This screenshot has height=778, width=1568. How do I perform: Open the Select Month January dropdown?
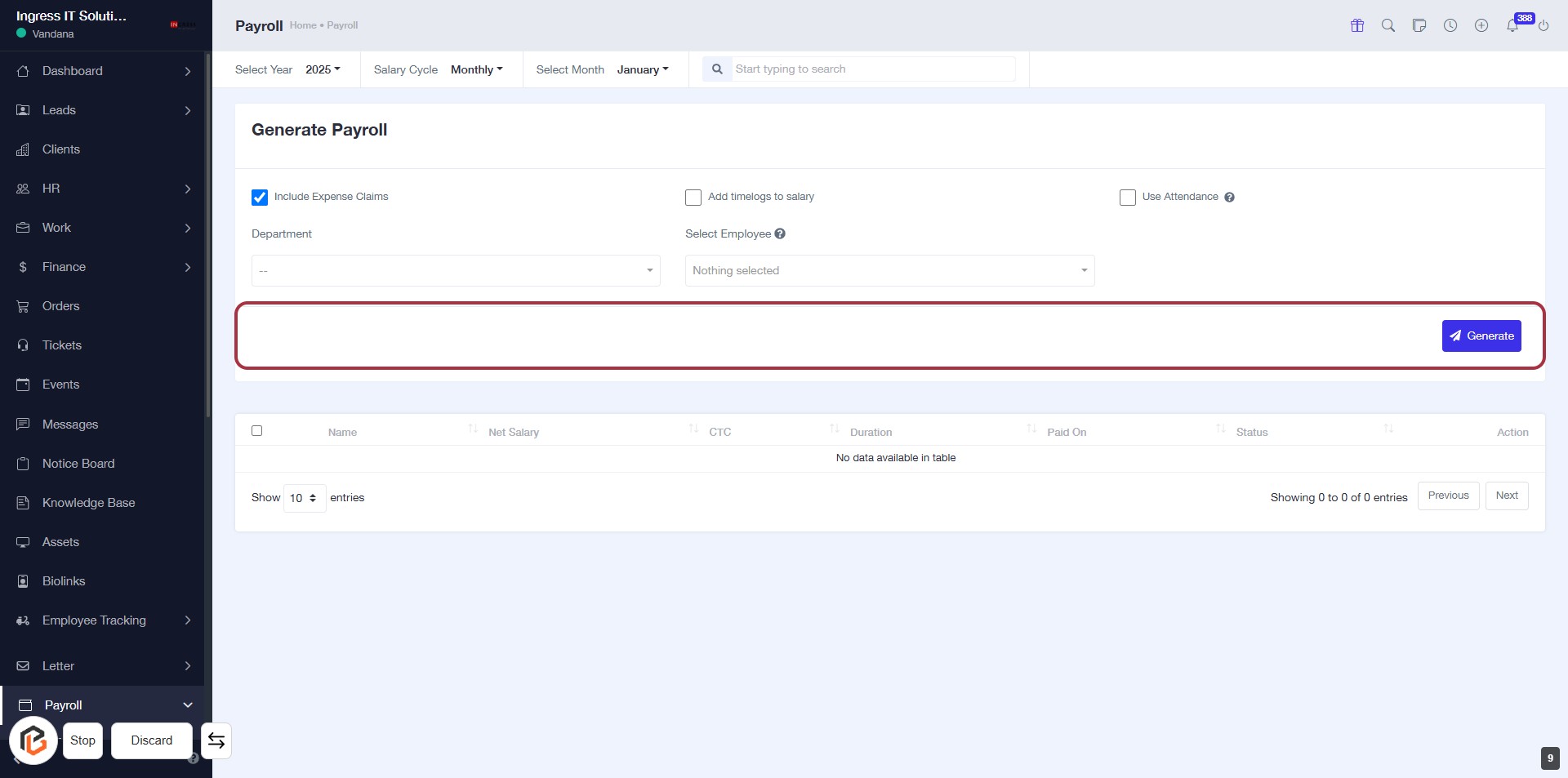pos(642,69)
